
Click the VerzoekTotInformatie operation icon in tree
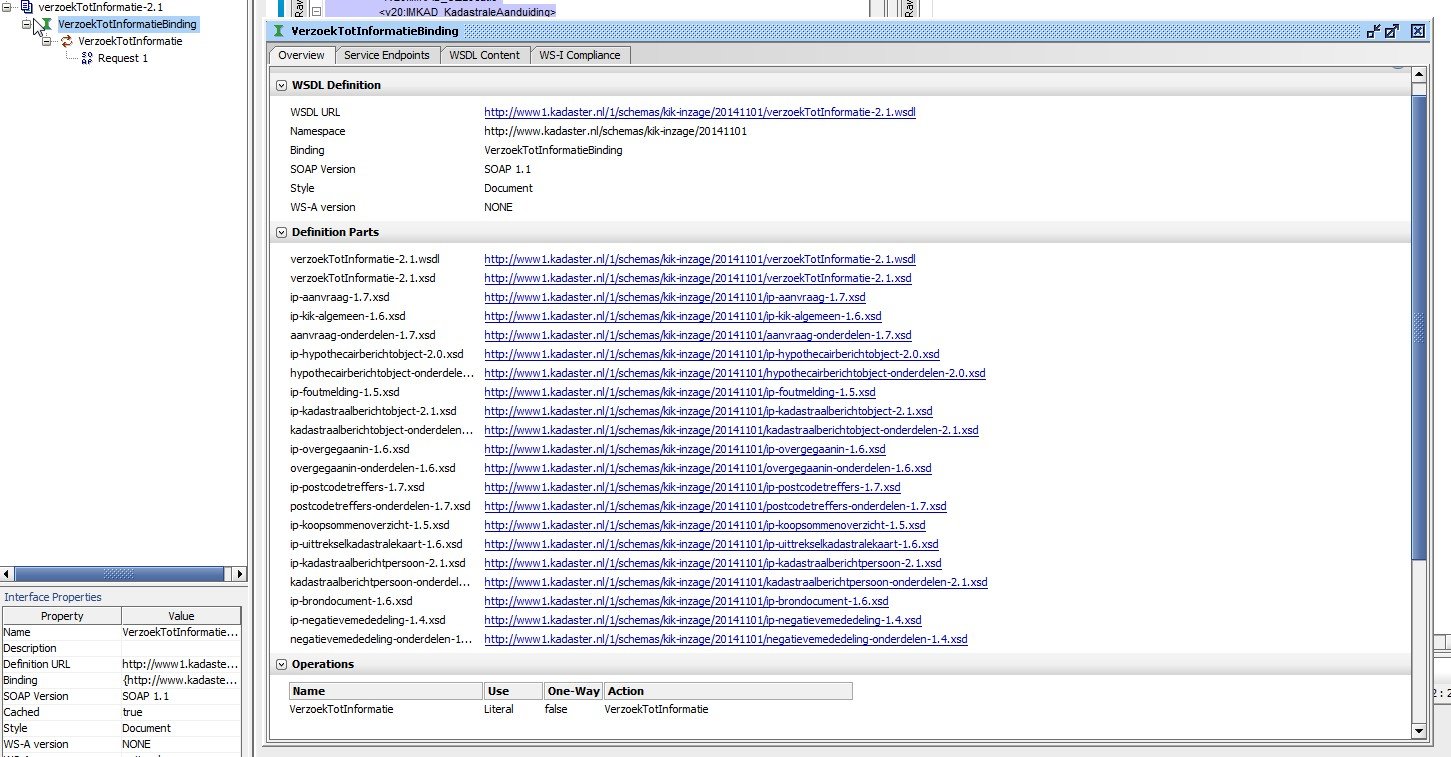click(67, 42)
